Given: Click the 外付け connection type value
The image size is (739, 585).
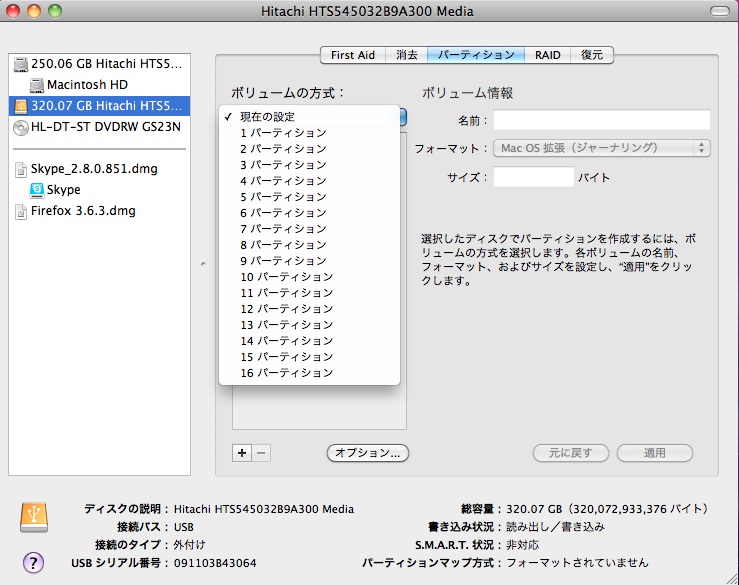Looking at the screenshot, I should [x=189, y=545].
